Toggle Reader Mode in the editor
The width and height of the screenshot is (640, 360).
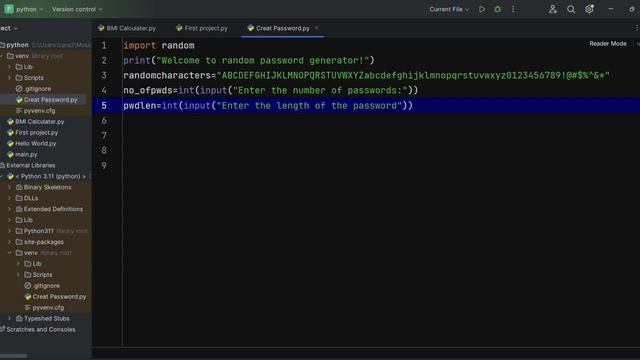(x=608, y=43)
